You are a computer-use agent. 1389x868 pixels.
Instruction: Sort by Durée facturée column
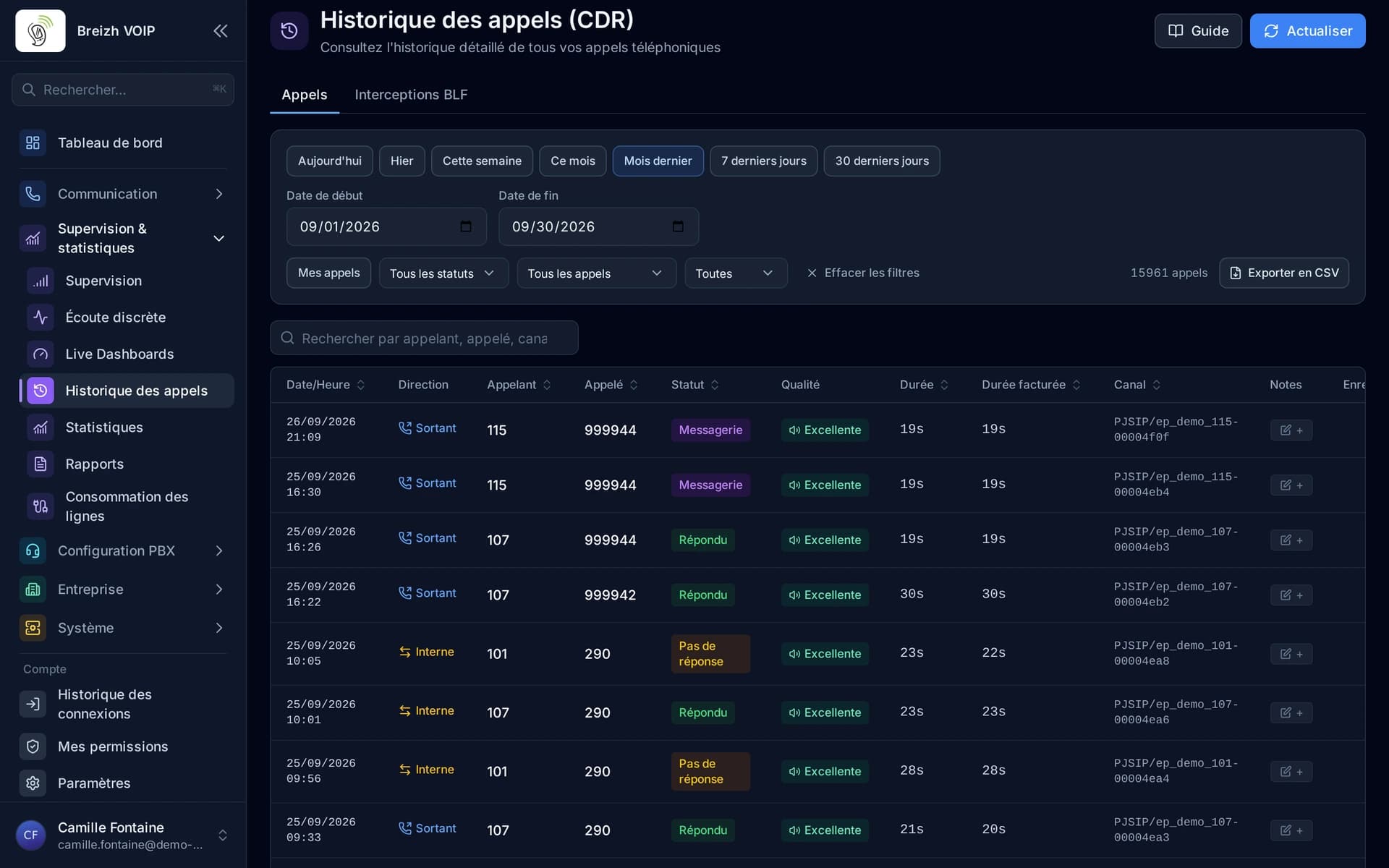tap(1031, 385)
